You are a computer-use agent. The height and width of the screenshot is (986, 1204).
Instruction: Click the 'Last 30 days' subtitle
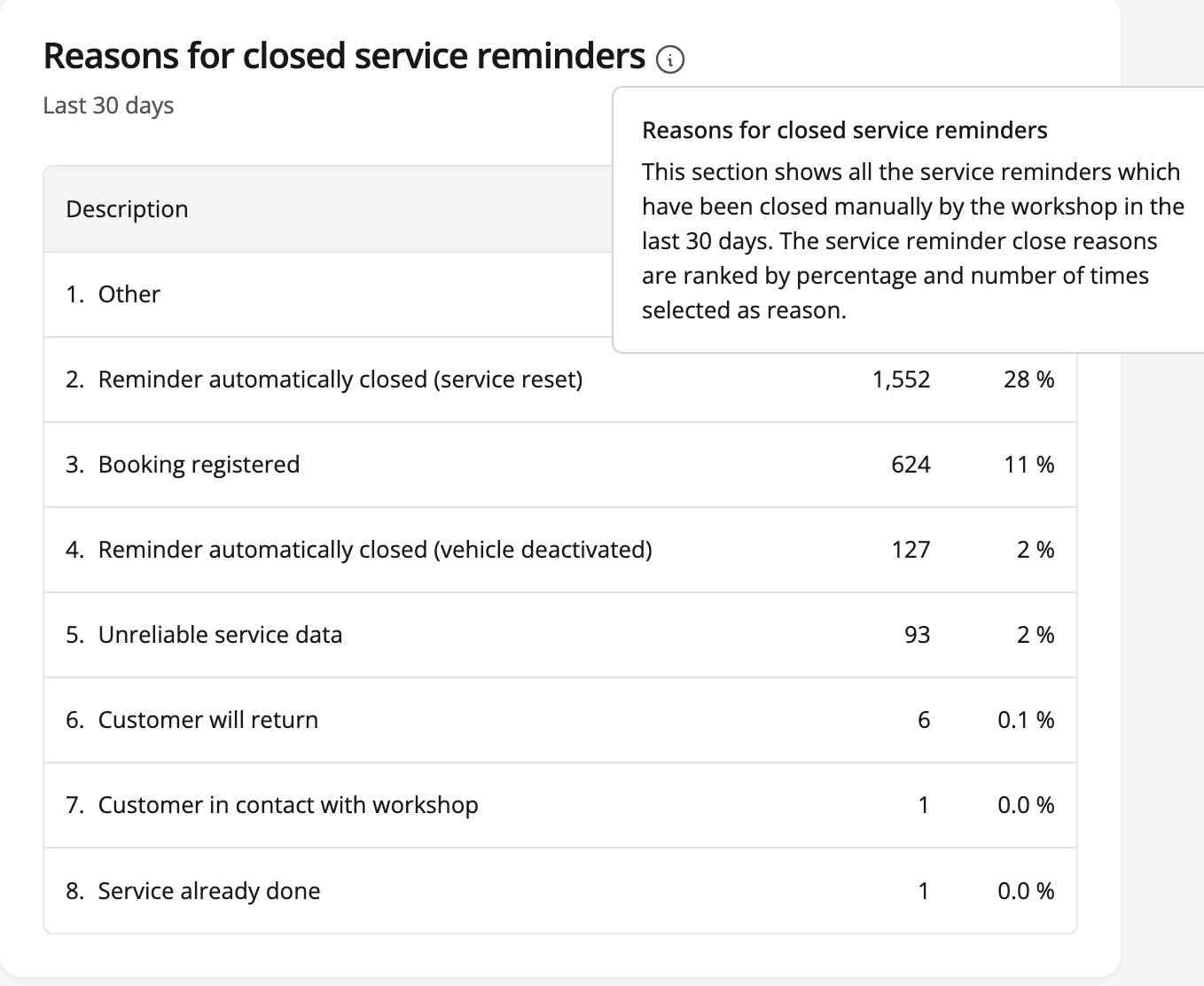[x=108, y=106]
